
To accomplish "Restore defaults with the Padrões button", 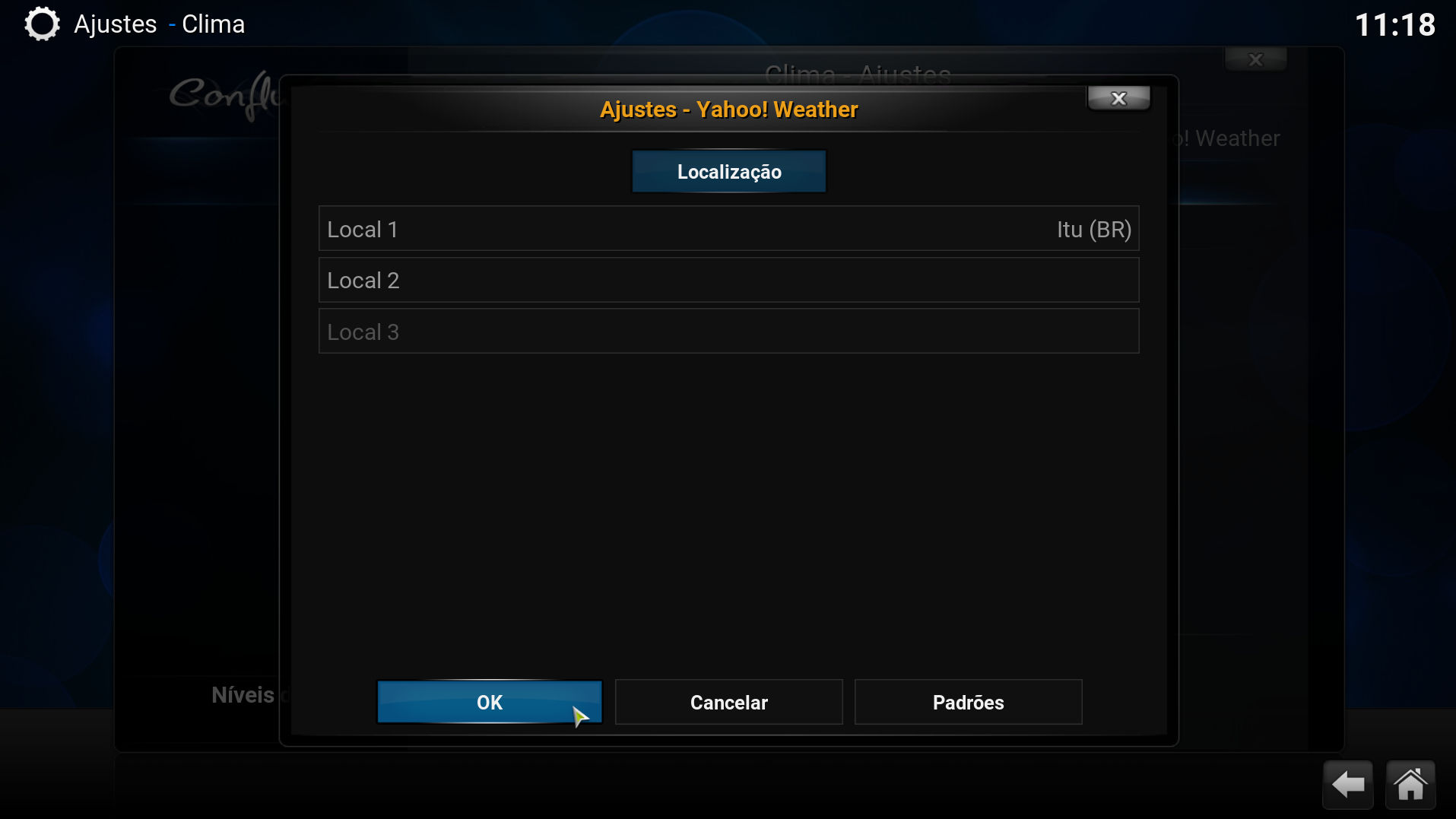I will (x=968, y=702).
